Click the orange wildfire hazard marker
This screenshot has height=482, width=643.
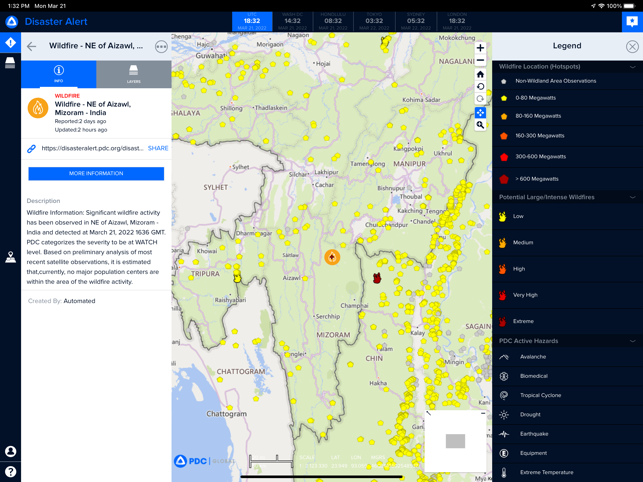[x=332, y=257]
